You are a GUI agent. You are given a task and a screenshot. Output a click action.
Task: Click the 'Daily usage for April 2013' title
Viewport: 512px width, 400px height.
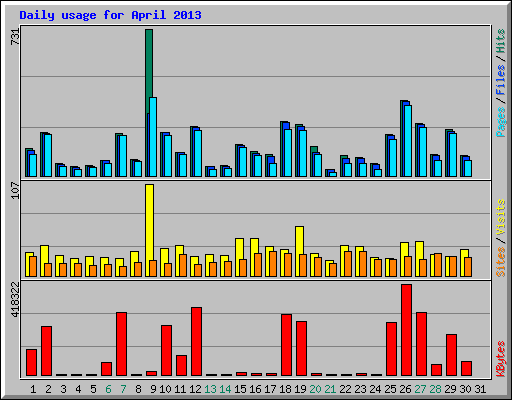pyautogui.click(x=110, y=15)
